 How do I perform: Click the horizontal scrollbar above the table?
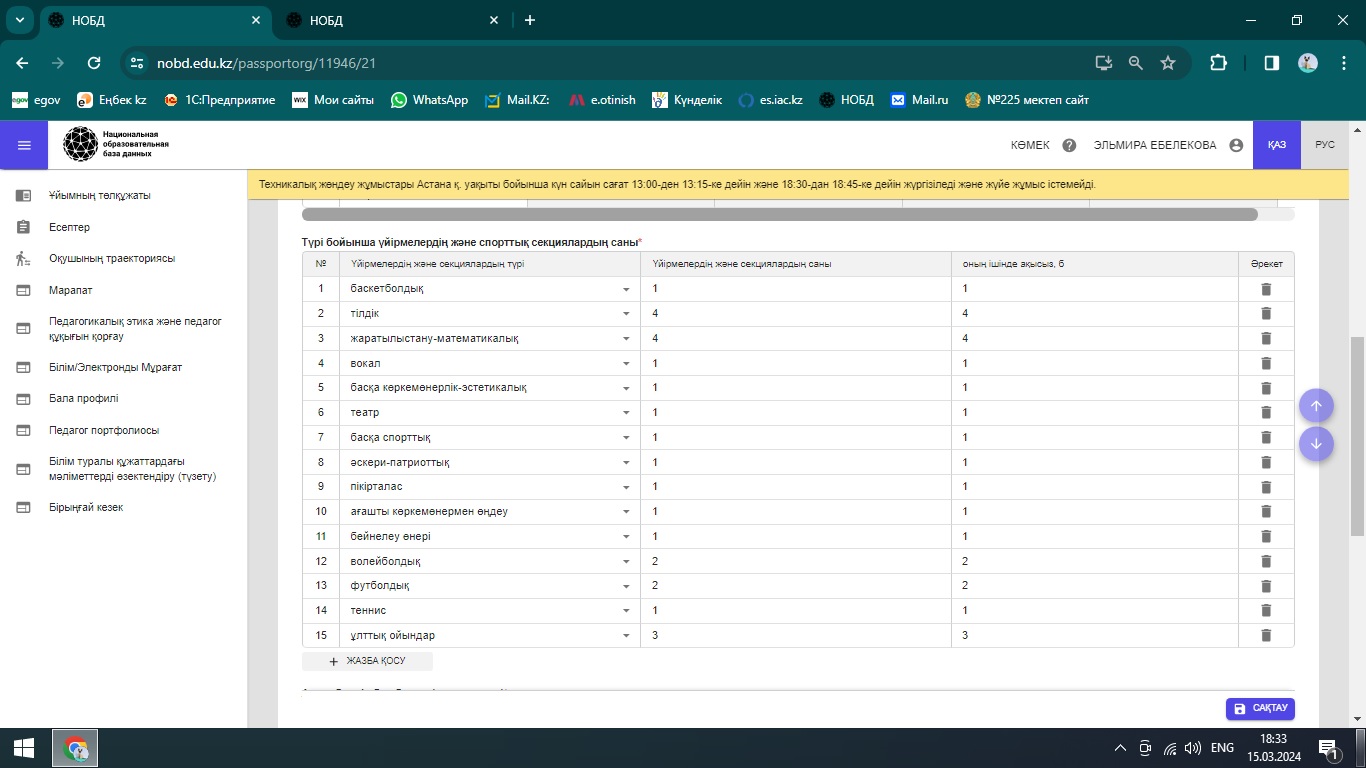coord(779,214)
